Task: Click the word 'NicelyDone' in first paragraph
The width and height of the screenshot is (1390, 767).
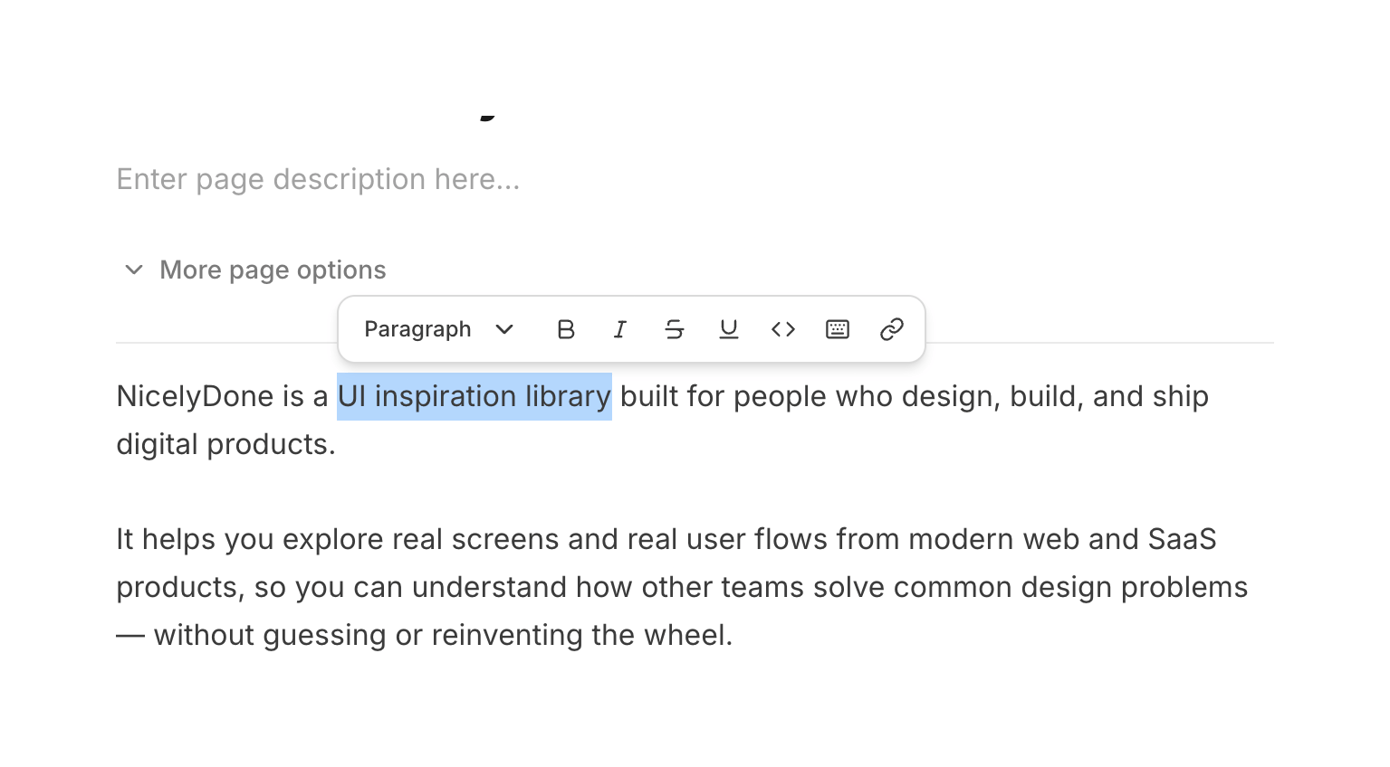Action: [195, 397]
